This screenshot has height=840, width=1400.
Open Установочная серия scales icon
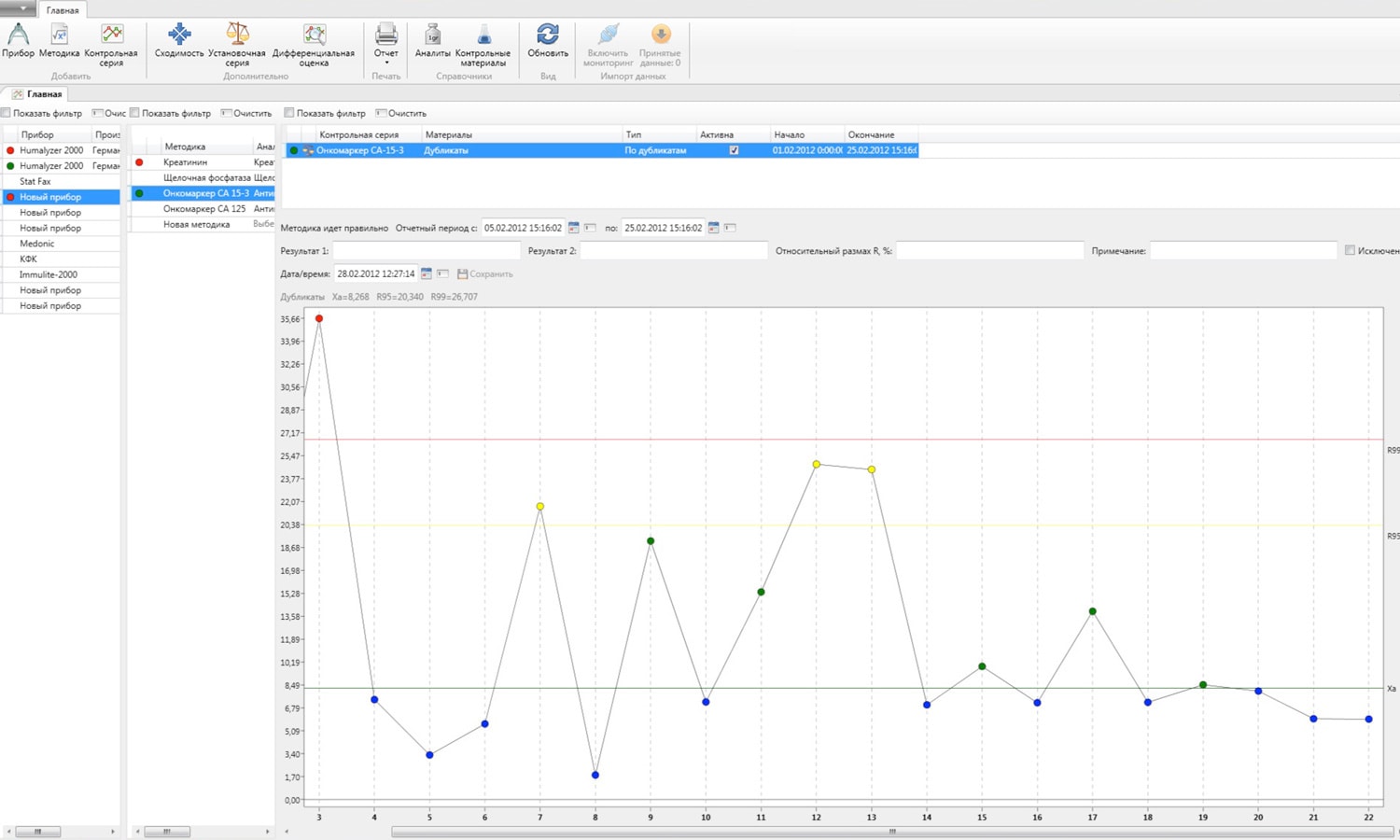click(237, 35)
